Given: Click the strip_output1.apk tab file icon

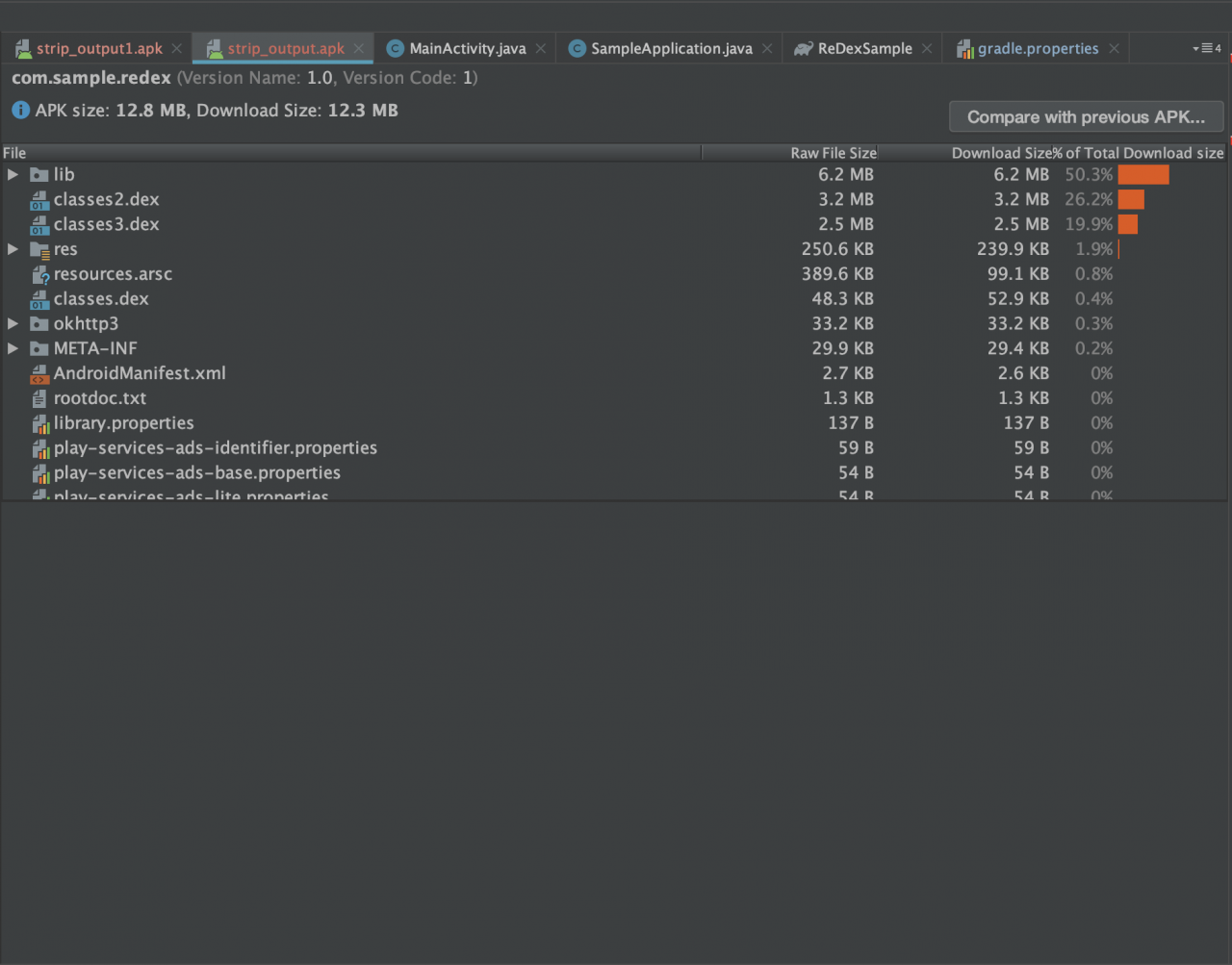Looking at the screenshot, I should pyautogui.click(x=24, y=48).
